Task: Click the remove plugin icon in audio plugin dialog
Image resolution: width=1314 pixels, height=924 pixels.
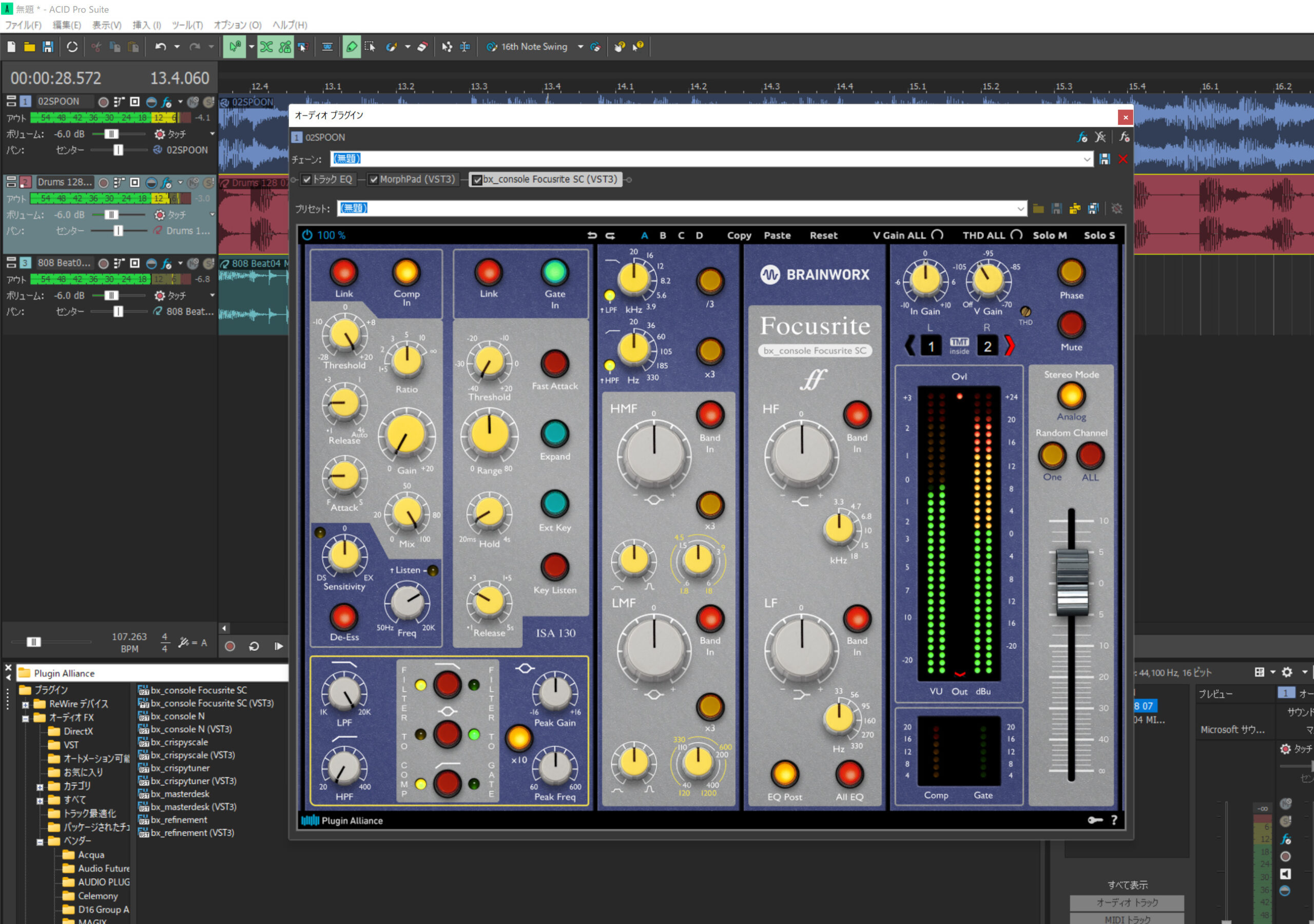Action: (x=1100, y=137)
